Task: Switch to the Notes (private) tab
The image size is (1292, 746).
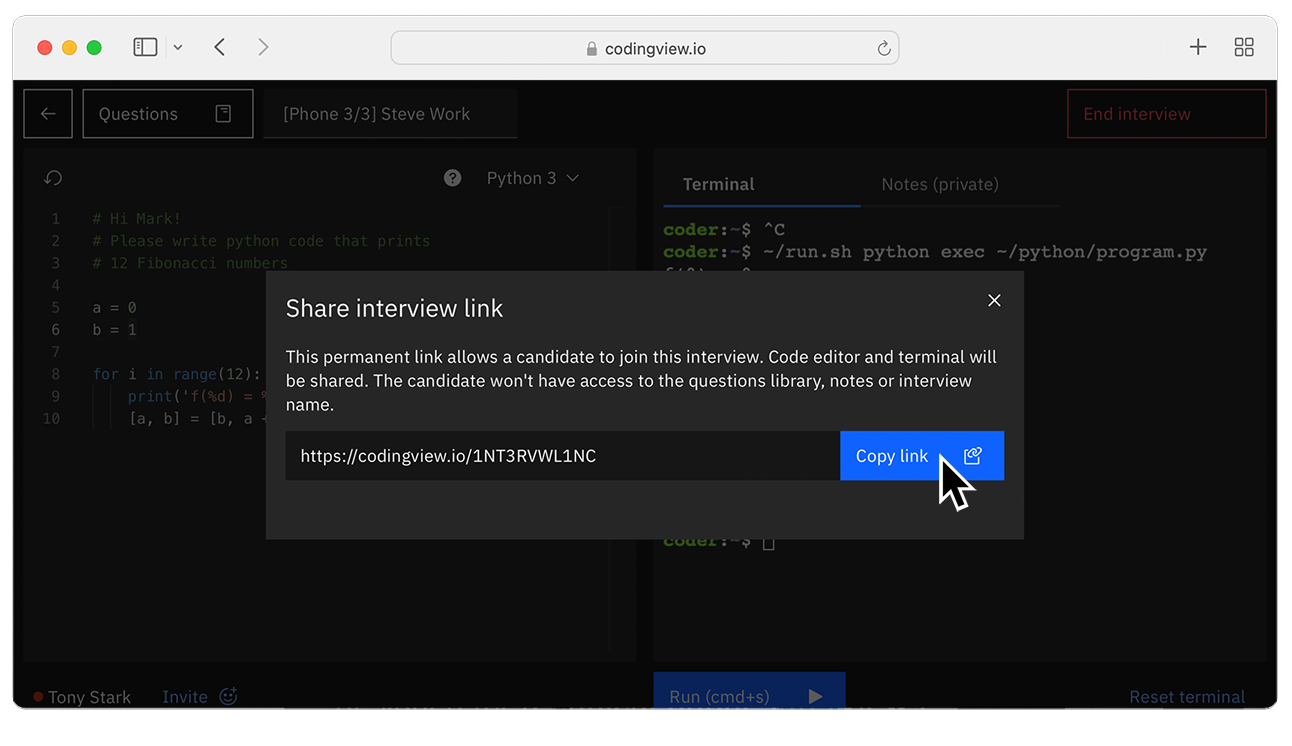Action: click(x=939, y=184)
